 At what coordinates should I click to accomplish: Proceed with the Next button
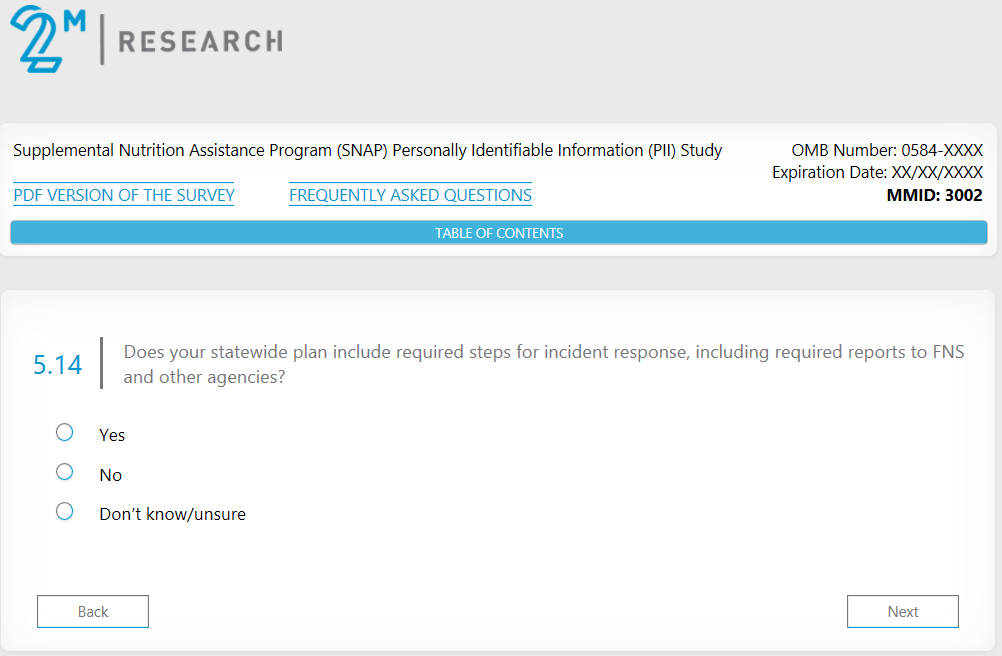click(x=902, y=612)
